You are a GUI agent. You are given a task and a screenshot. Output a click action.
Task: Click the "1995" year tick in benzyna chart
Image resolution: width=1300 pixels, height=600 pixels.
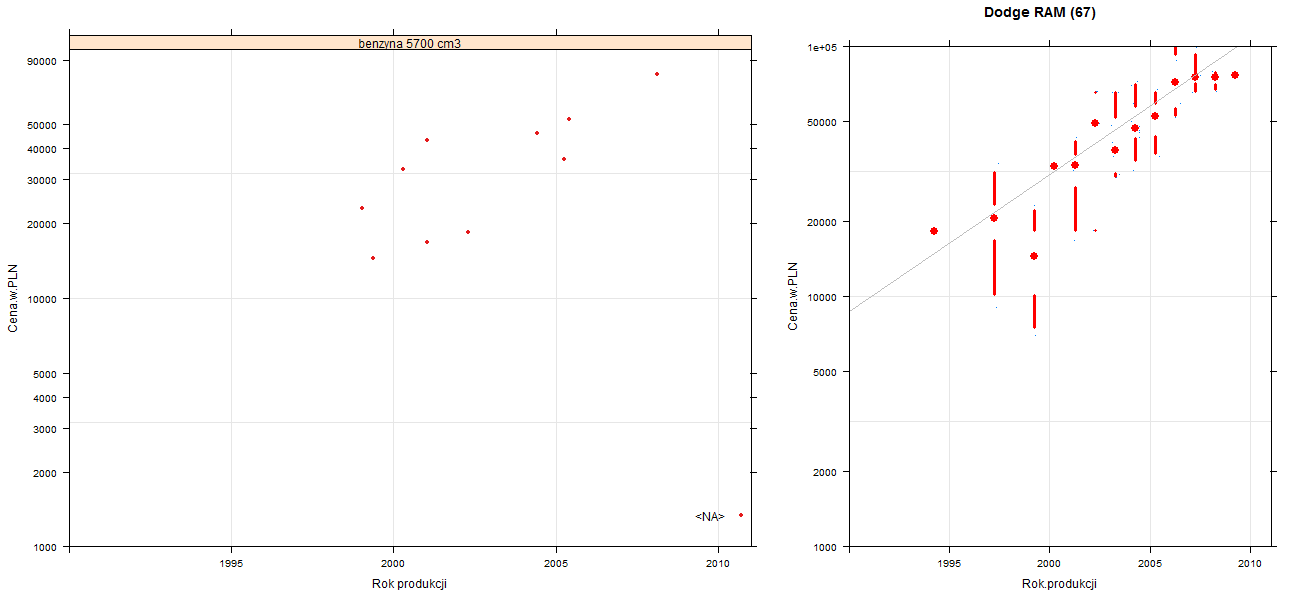(x=231, y=564)
